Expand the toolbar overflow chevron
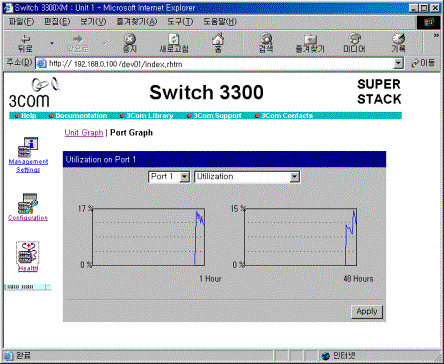Viewport: 444px width, 364px height. pyautogui.click(x=436, y=36)
